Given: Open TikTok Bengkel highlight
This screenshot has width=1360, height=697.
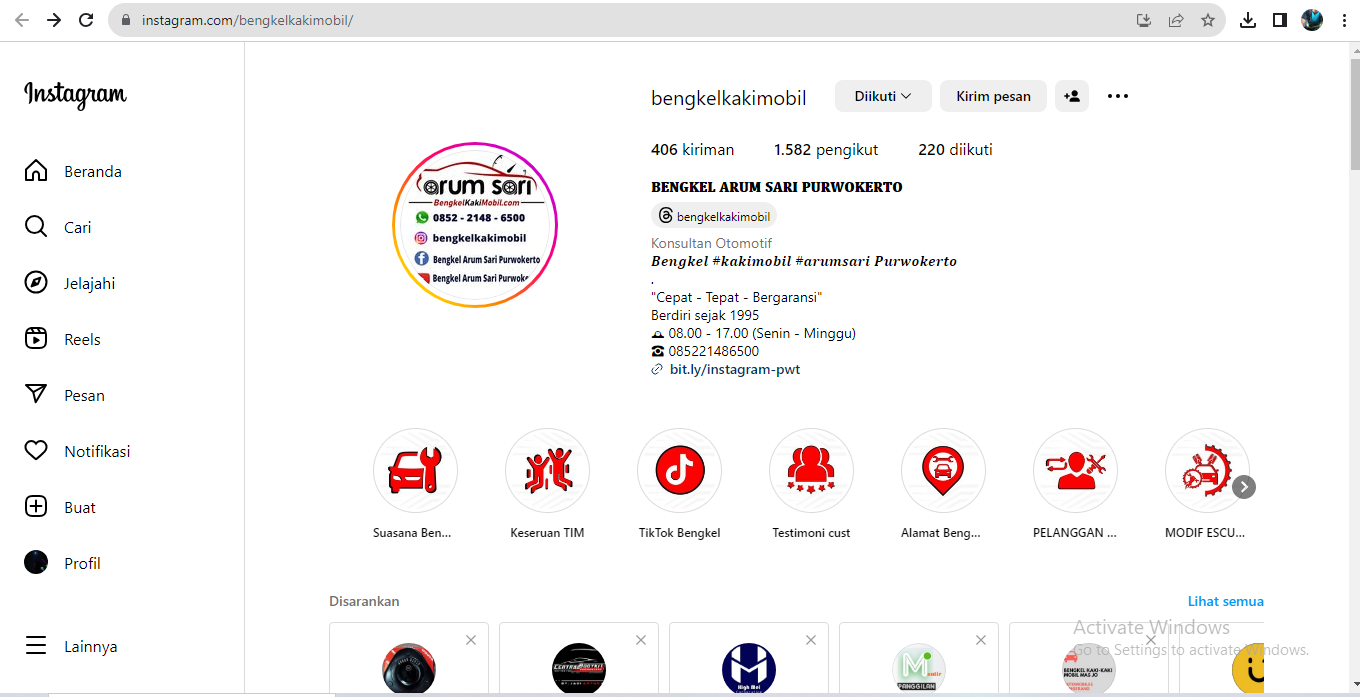Looking at the screenshot, I should click(679, 471).
